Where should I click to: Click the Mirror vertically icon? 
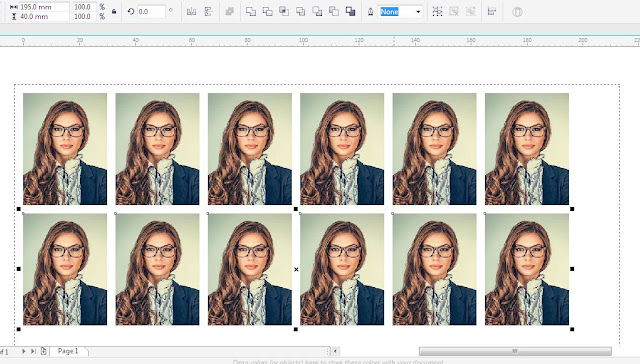click(x=209, y=12)
